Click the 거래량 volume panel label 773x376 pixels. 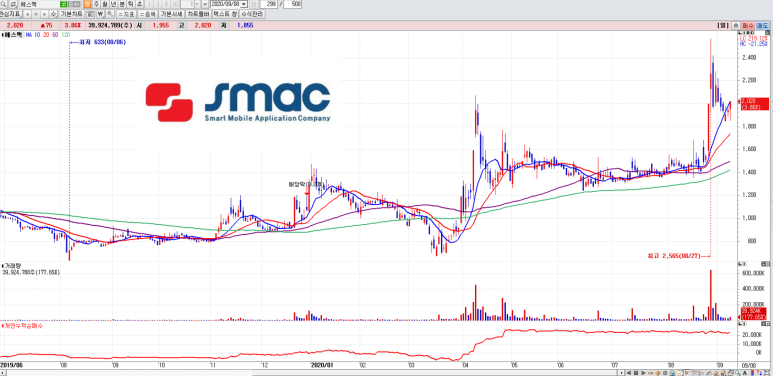[11, 266]
